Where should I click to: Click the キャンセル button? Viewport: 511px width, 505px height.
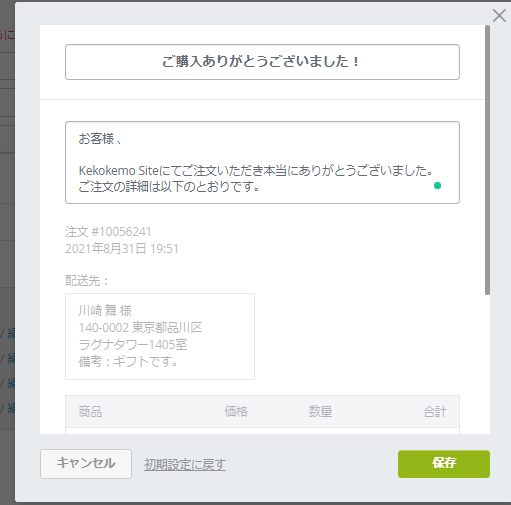tap(86, 464)
